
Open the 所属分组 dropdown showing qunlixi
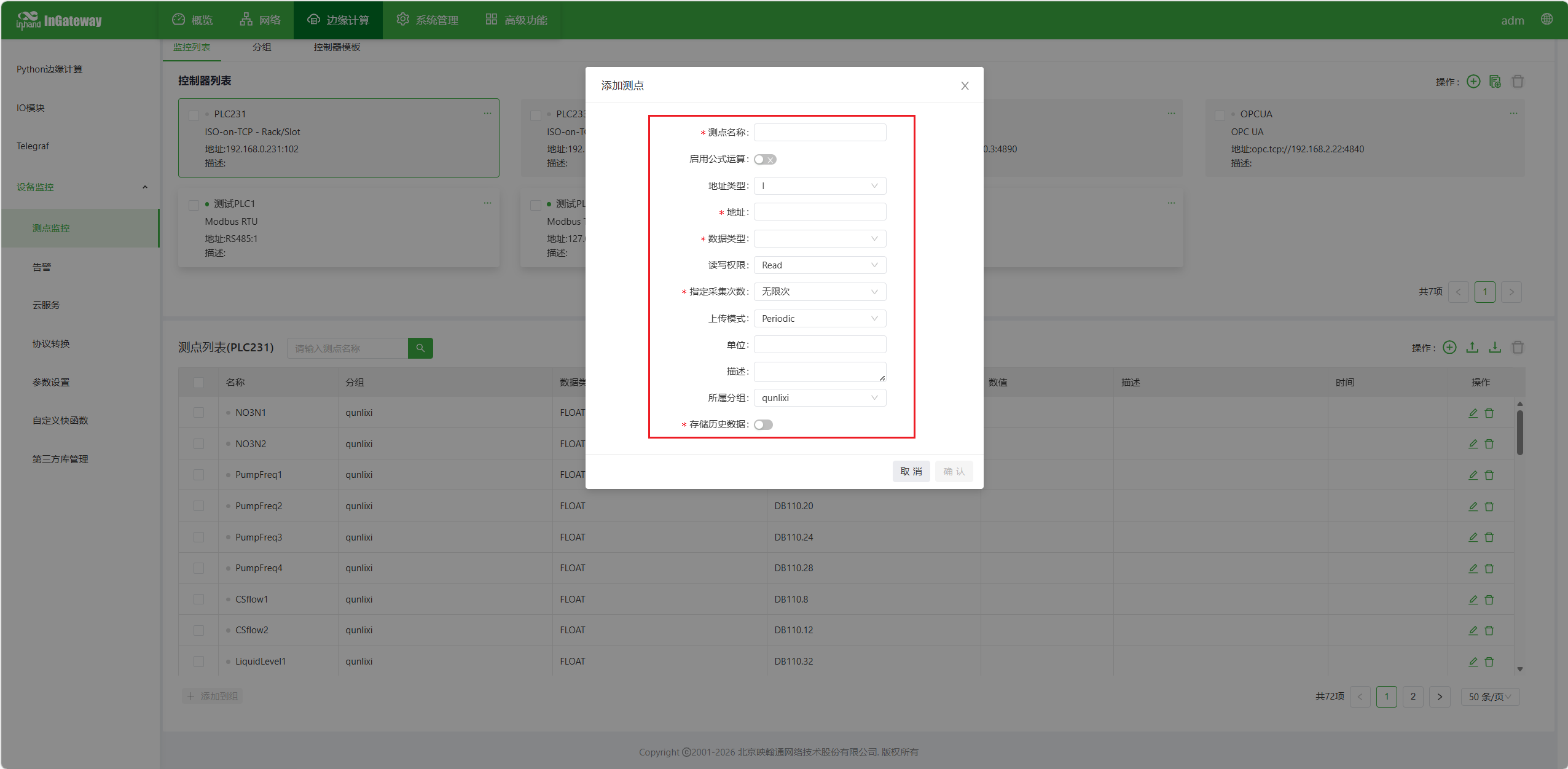(x=820, y=398)
